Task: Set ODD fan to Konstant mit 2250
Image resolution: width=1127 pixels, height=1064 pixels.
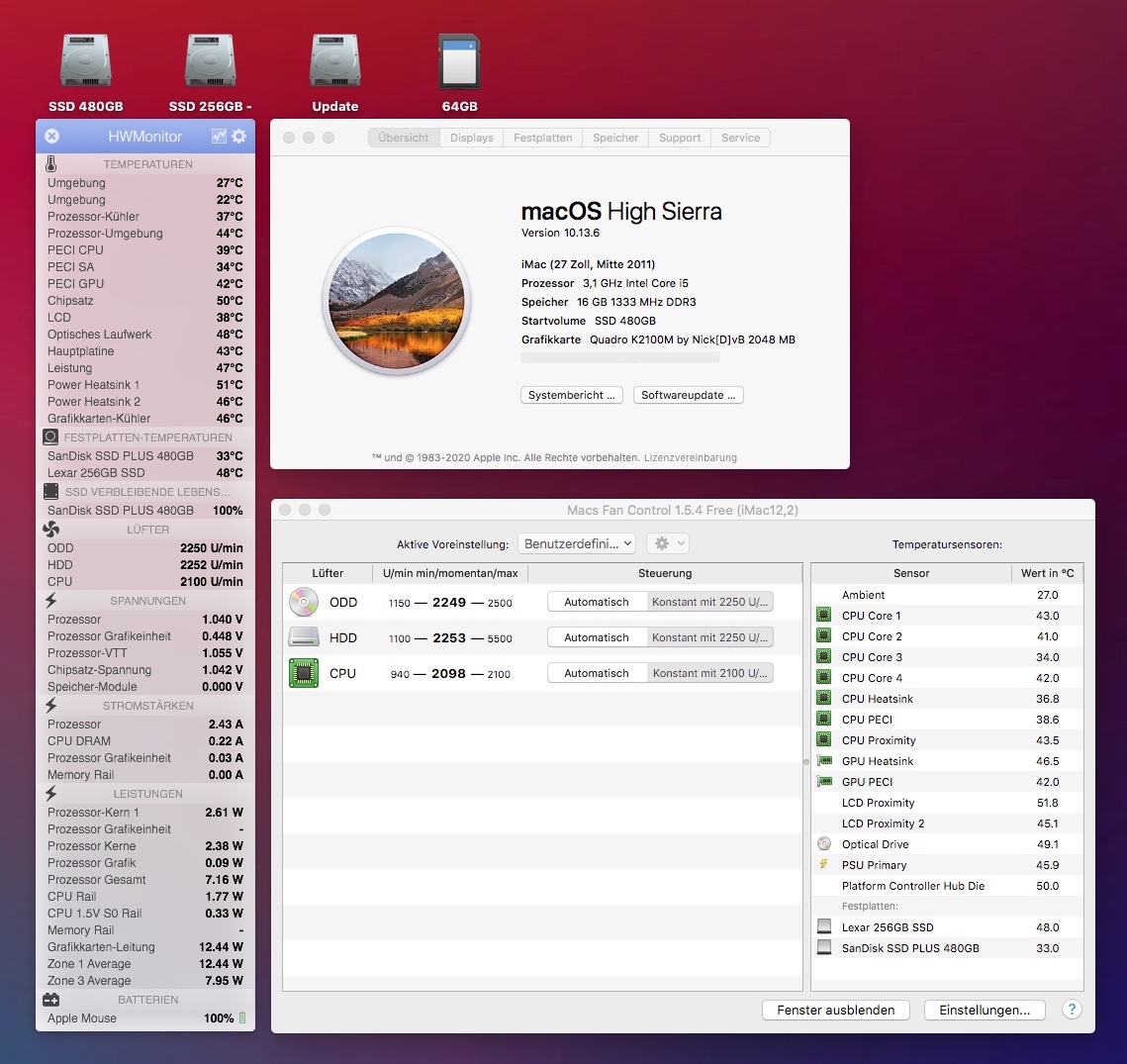Action: point(709,602)
